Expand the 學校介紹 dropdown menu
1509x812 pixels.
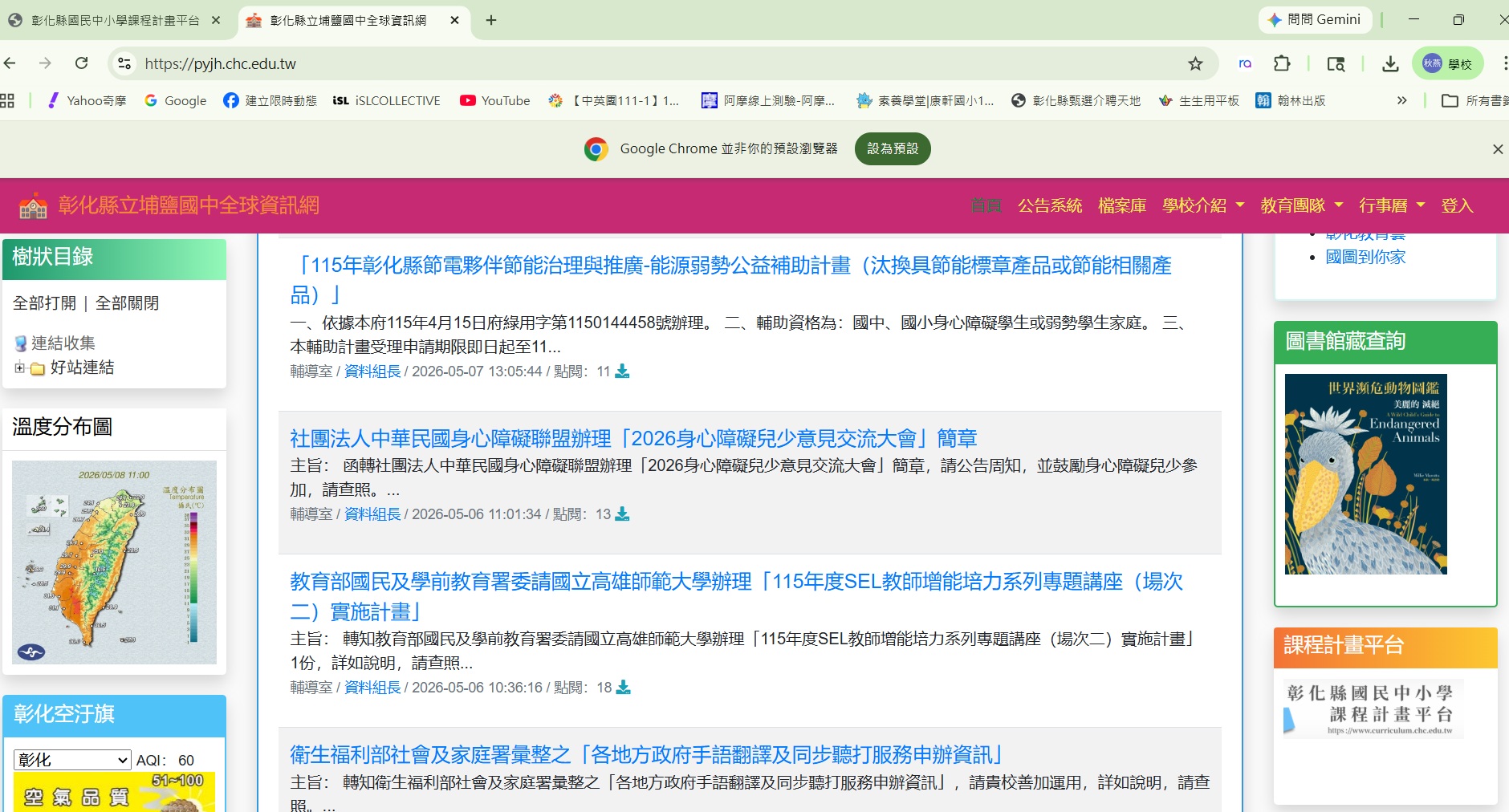[1203, 205]
